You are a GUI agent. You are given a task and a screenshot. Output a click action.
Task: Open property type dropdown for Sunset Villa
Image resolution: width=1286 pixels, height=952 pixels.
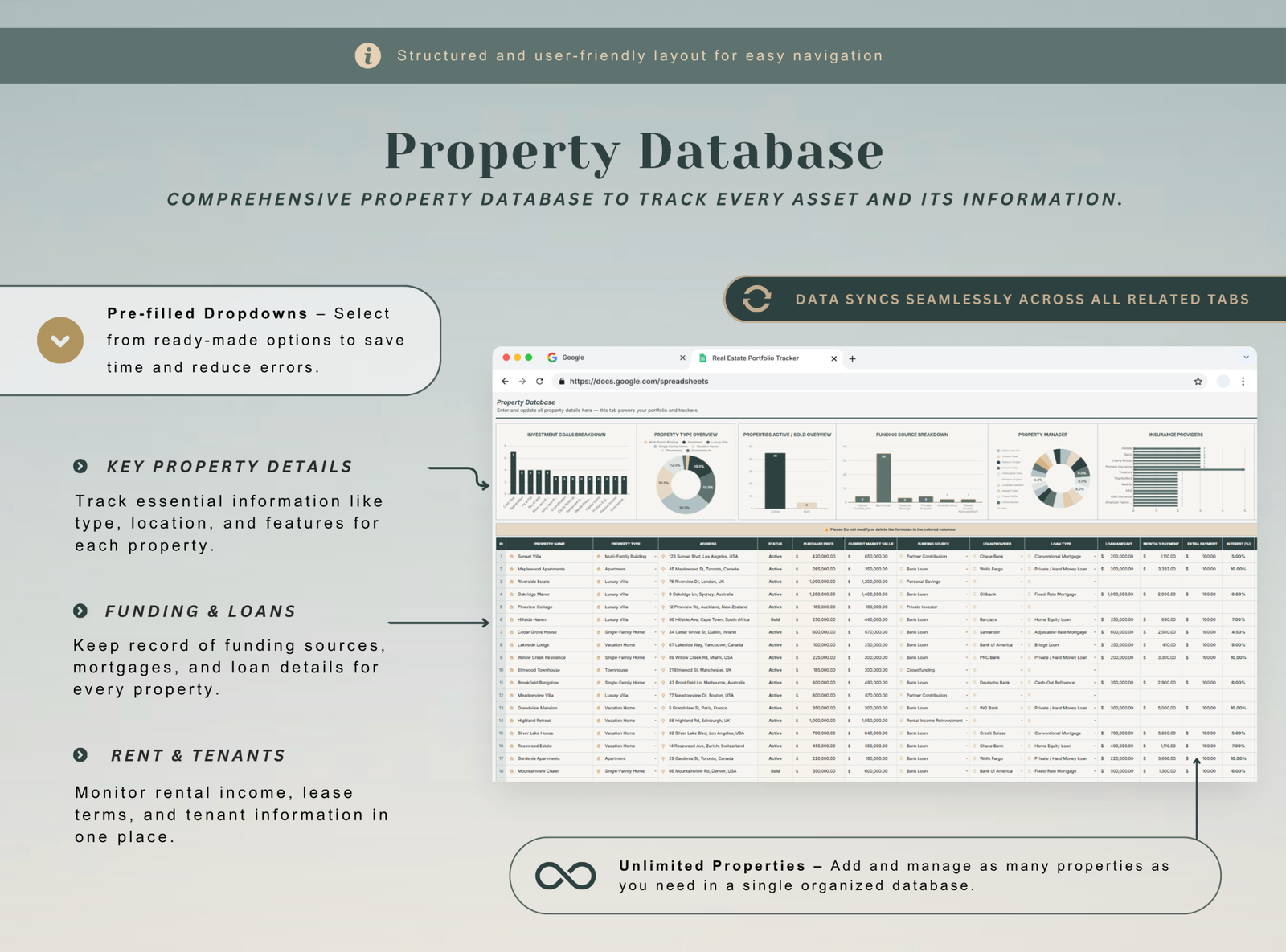[x=655, y=556]
